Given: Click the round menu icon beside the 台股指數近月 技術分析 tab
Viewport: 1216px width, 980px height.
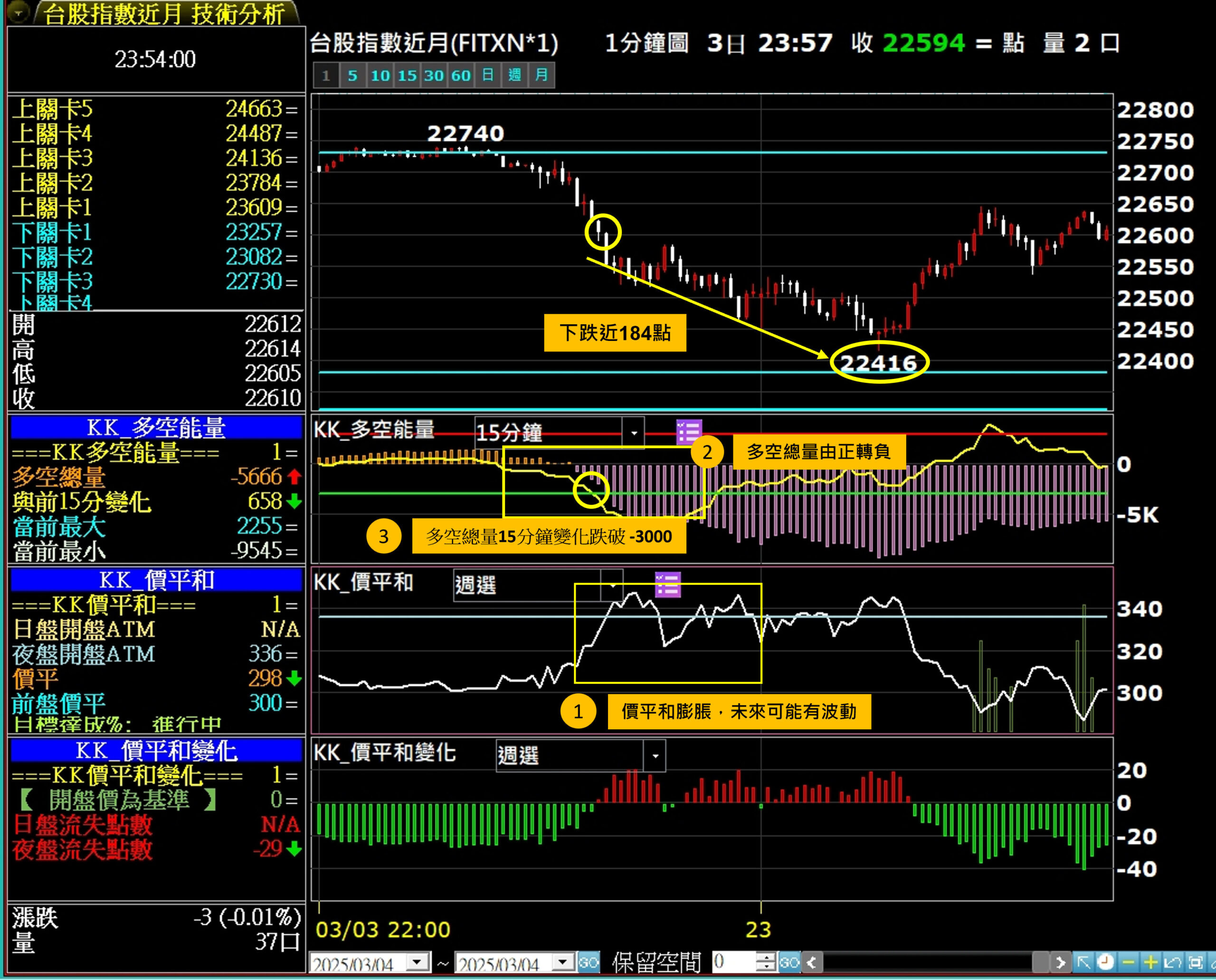Looking at the screenshot, I should point(18,12).
